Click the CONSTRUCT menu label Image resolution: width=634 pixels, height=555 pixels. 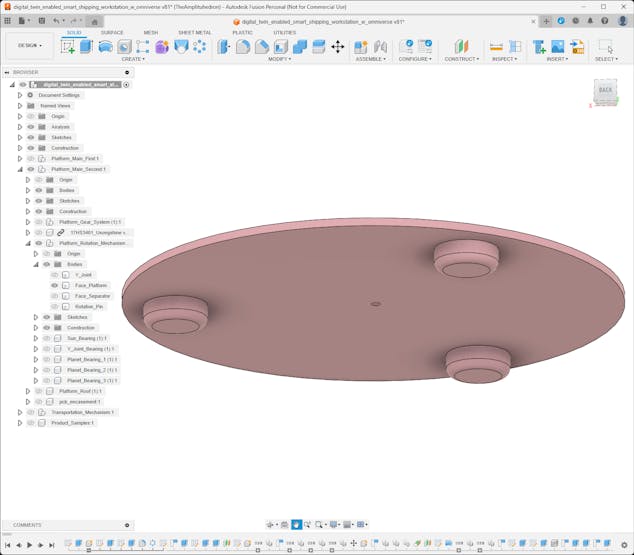click(461, 59)
